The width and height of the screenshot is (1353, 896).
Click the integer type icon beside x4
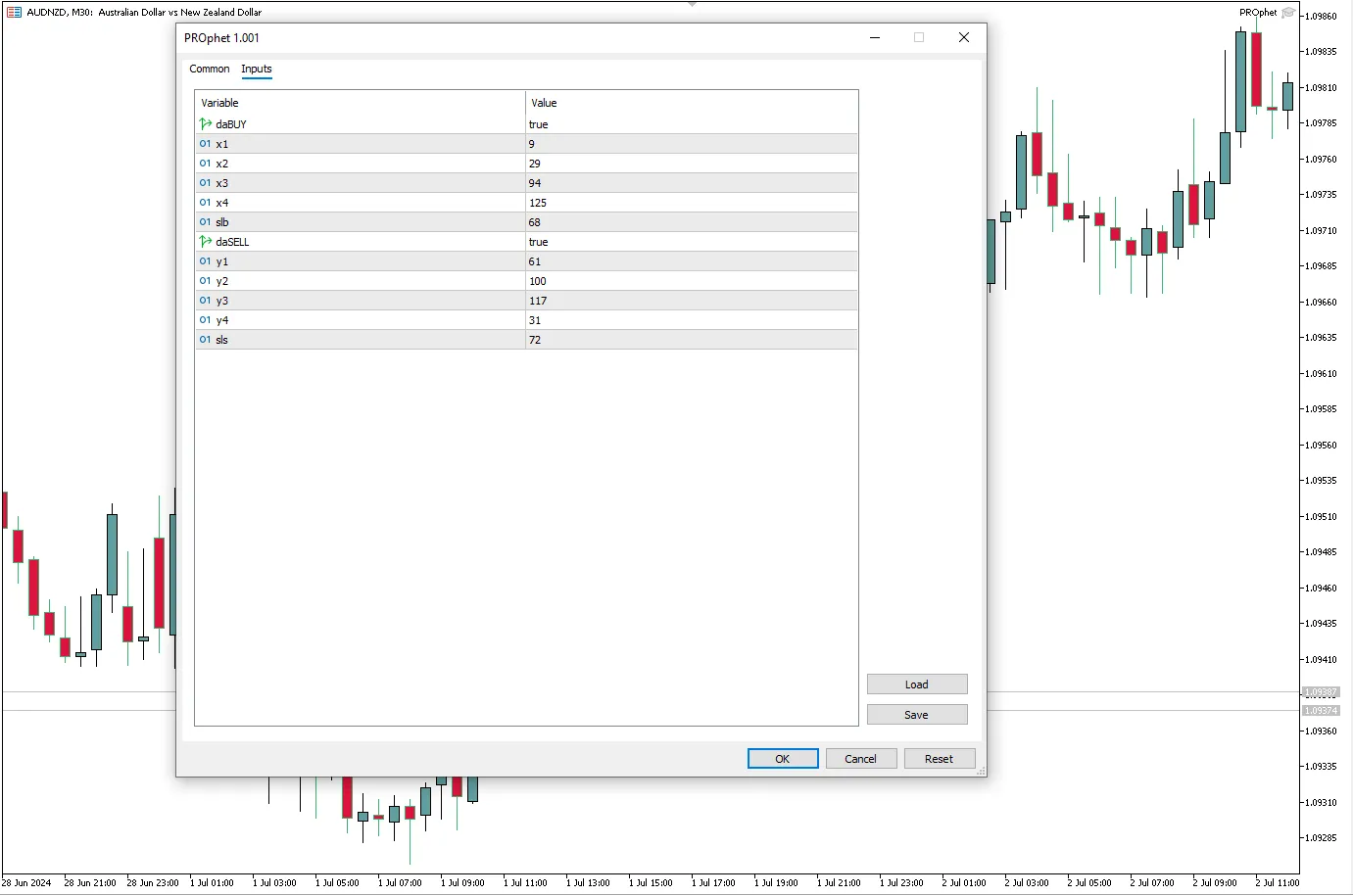pos(206,203)
